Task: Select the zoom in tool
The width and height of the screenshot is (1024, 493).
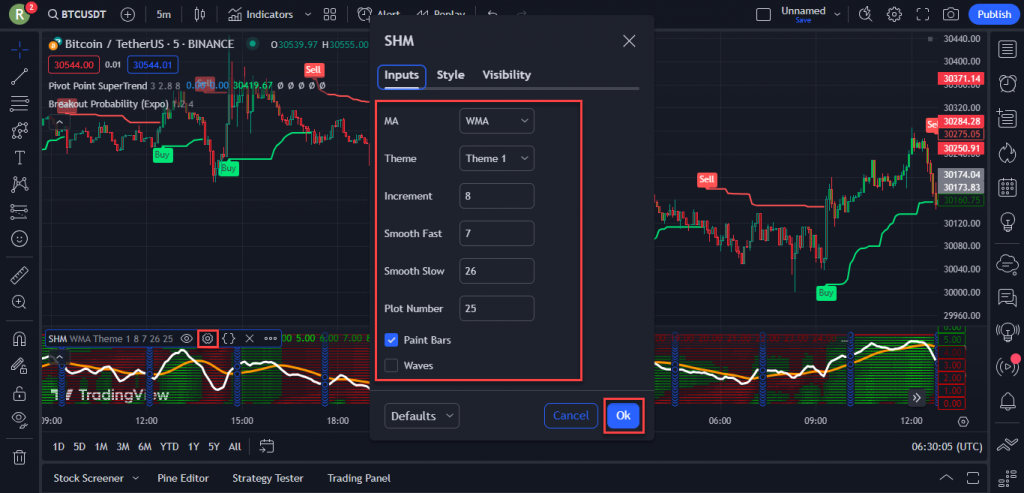Action: (x=20, y=302)
